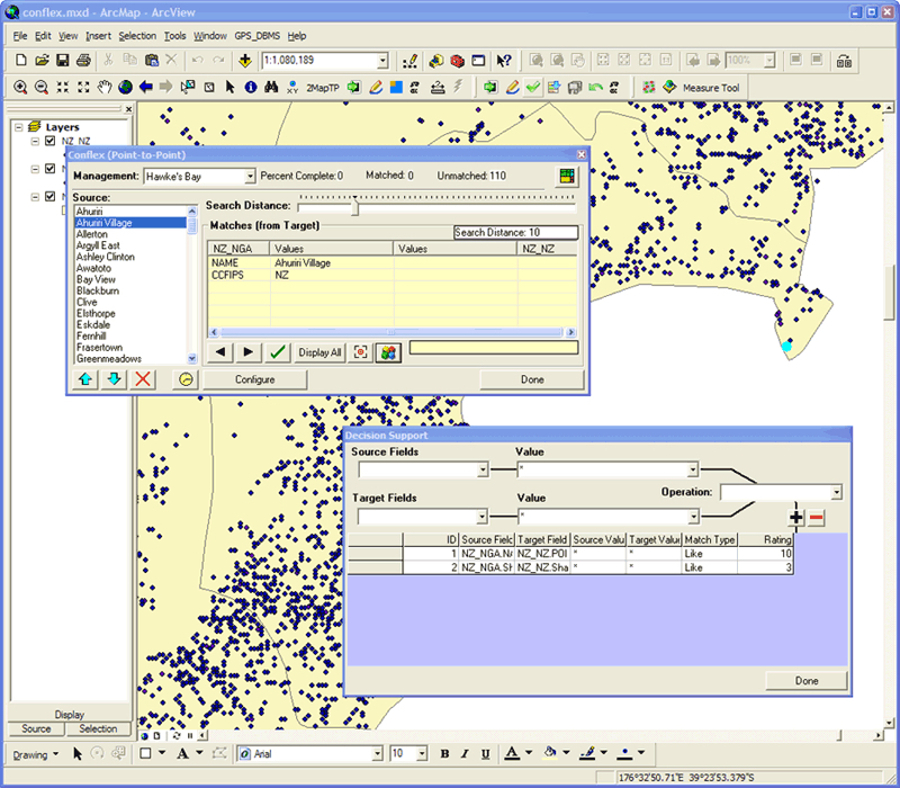The width and height of the screenshot is (900, 788).
Task: Click the red X remove button in Conflex
Action: [x=143, y=379]
